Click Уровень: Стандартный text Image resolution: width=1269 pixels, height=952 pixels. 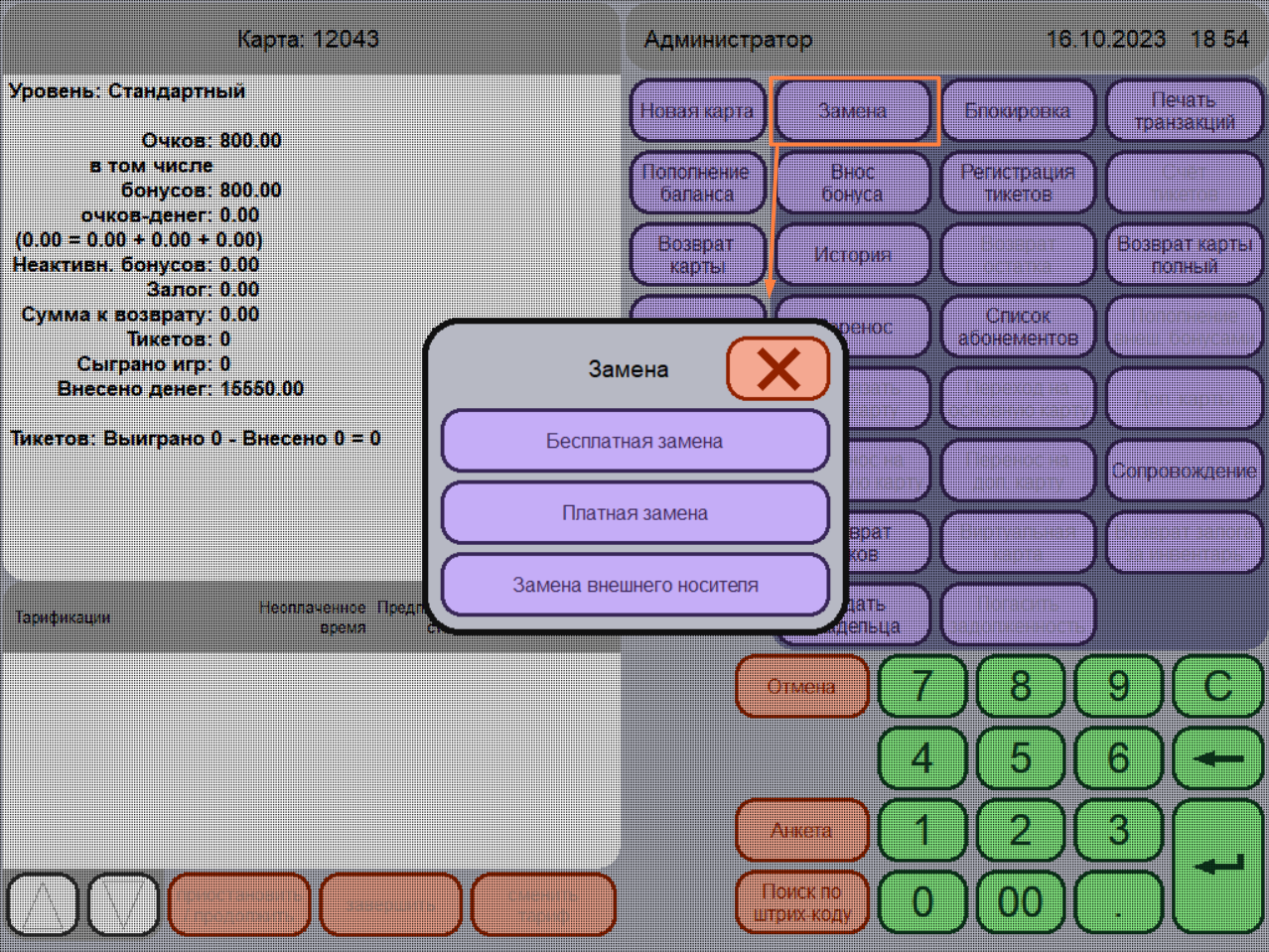point(127,91)
